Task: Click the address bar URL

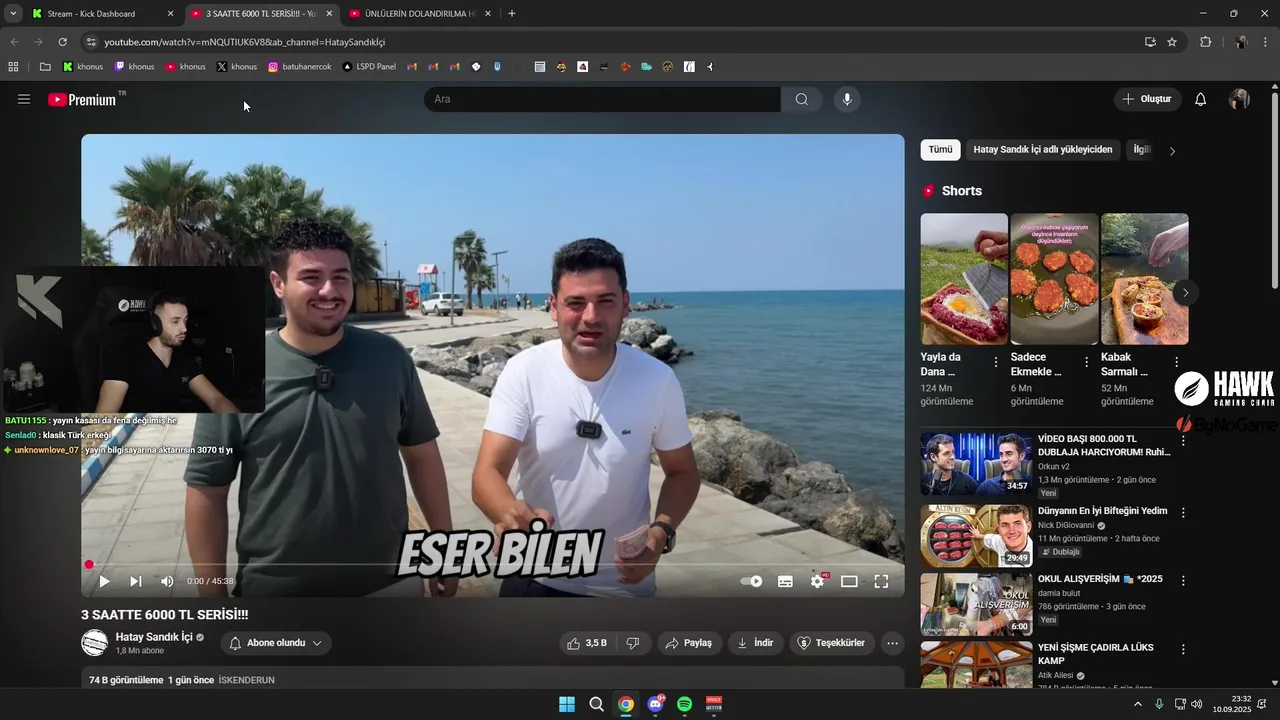Action: pyautogui.click(x=245, y=42)
